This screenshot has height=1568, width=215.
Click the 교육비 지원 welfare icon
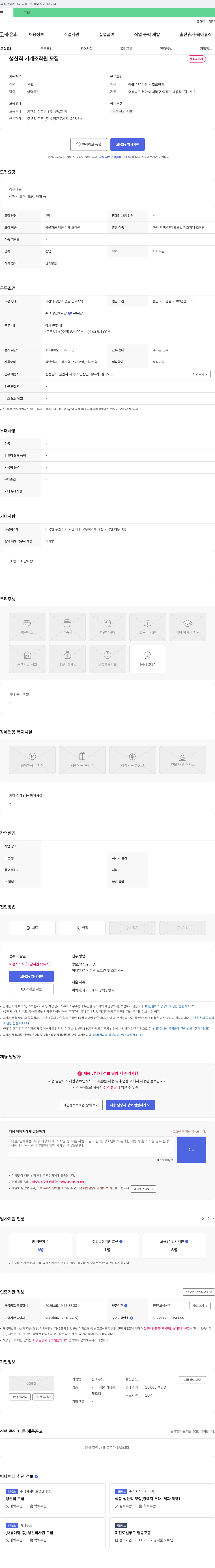[x=147, y=627]
